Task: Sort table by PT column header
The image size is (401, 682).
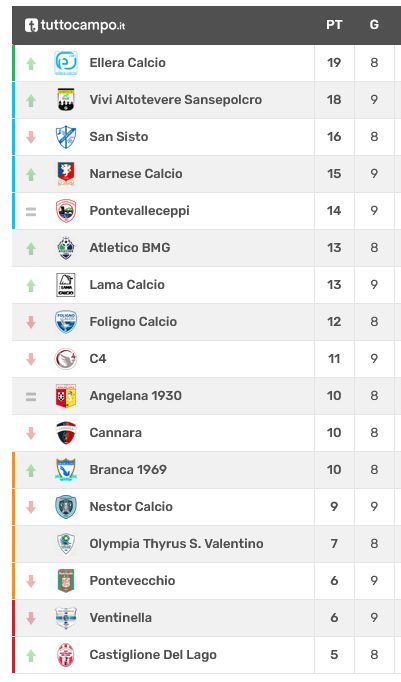Action: (334, 25)
